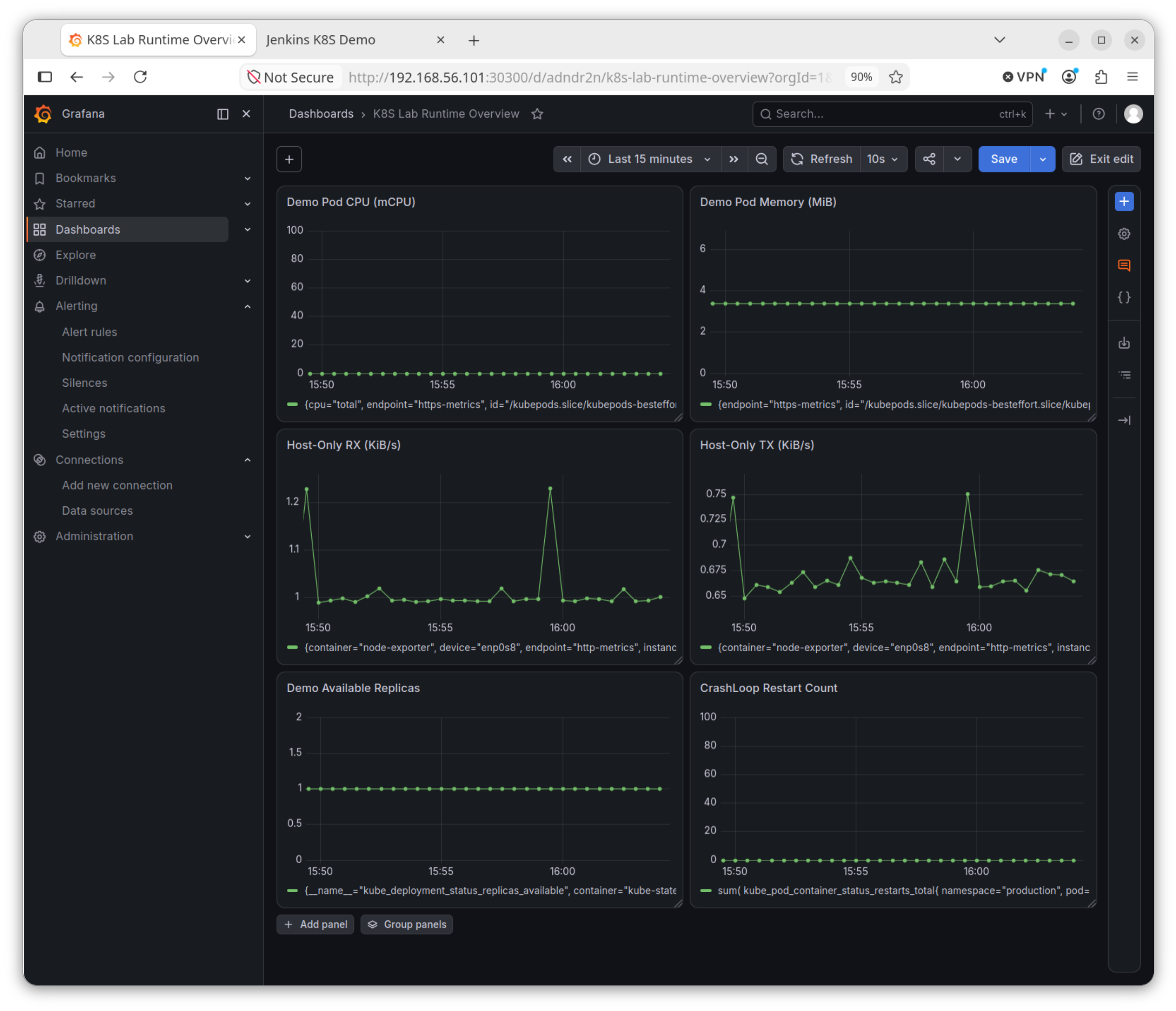Viewport: 1176px width, 1011px height.
Task: Click the add plus button above the panels
Action: (x=289, y=159)
